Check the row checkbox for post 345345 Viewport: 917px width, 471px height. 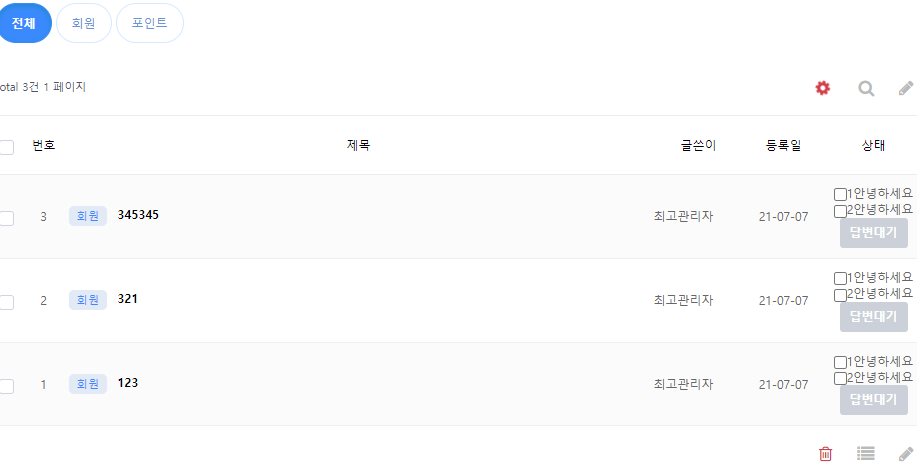pyautogui.click(x=6, y=217)
